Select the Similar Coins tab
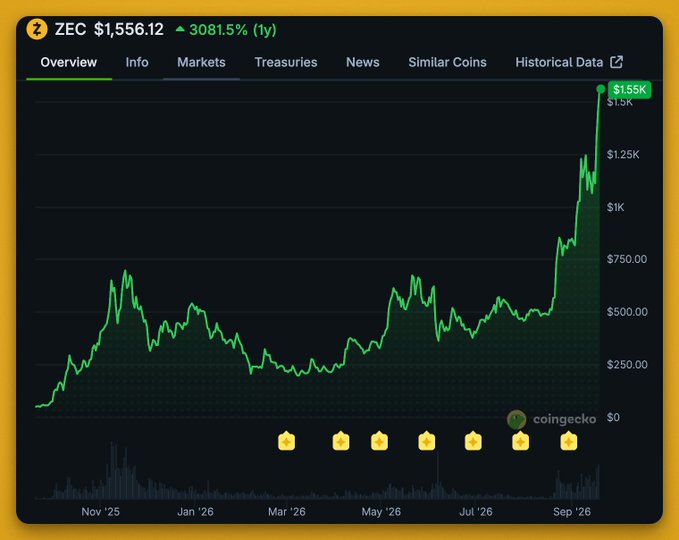The height and width of the screenshot is (540, 679). point(447,62)
